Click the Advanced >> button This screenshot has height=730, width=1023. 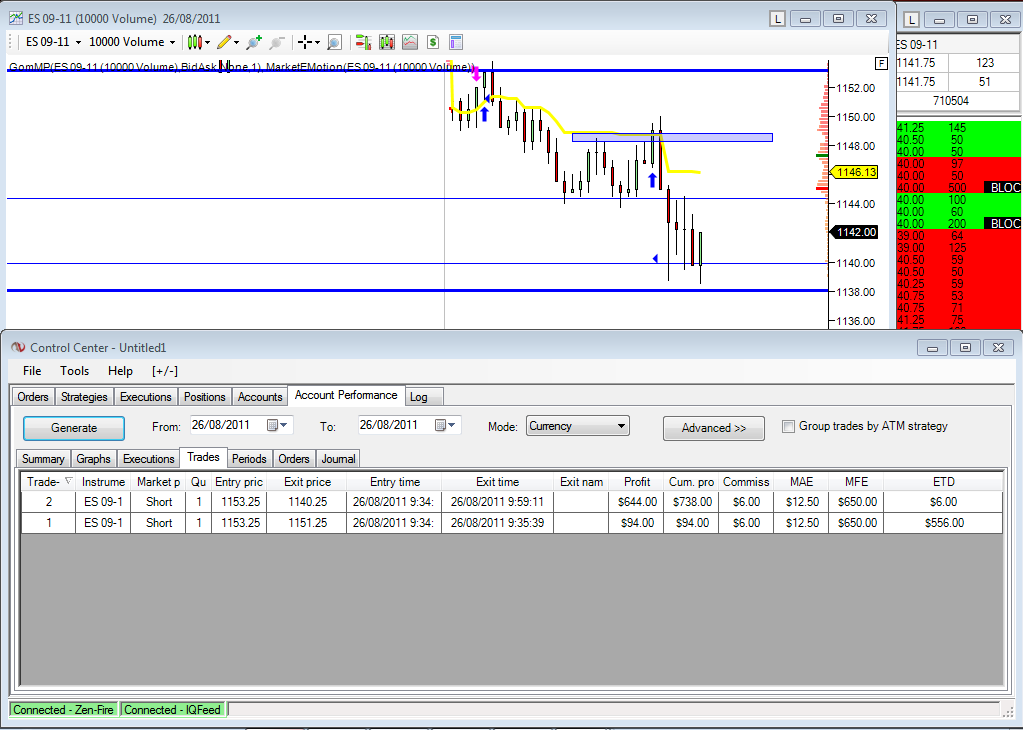714,428
